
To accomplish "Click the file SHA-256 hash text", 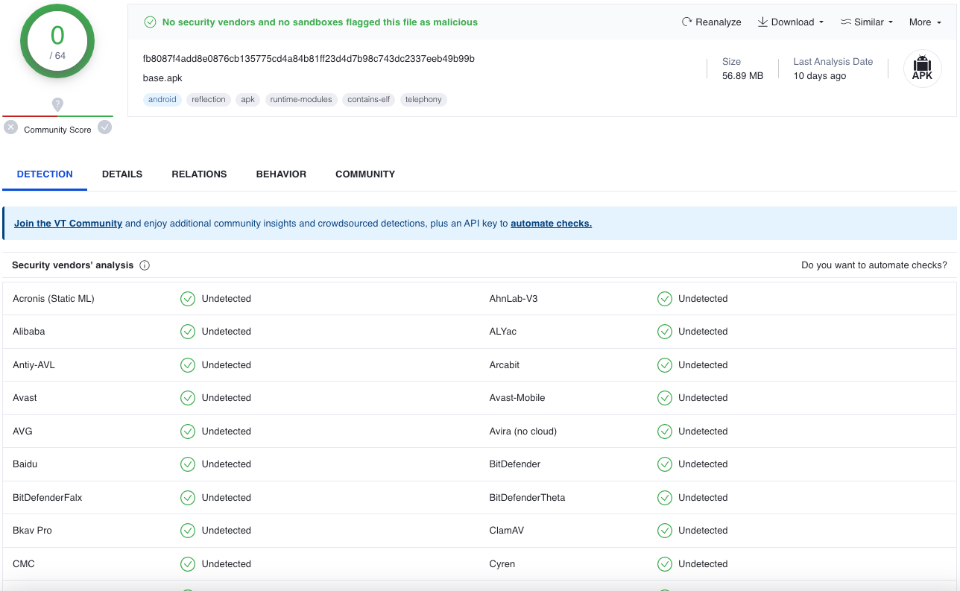I will (309, 59).
